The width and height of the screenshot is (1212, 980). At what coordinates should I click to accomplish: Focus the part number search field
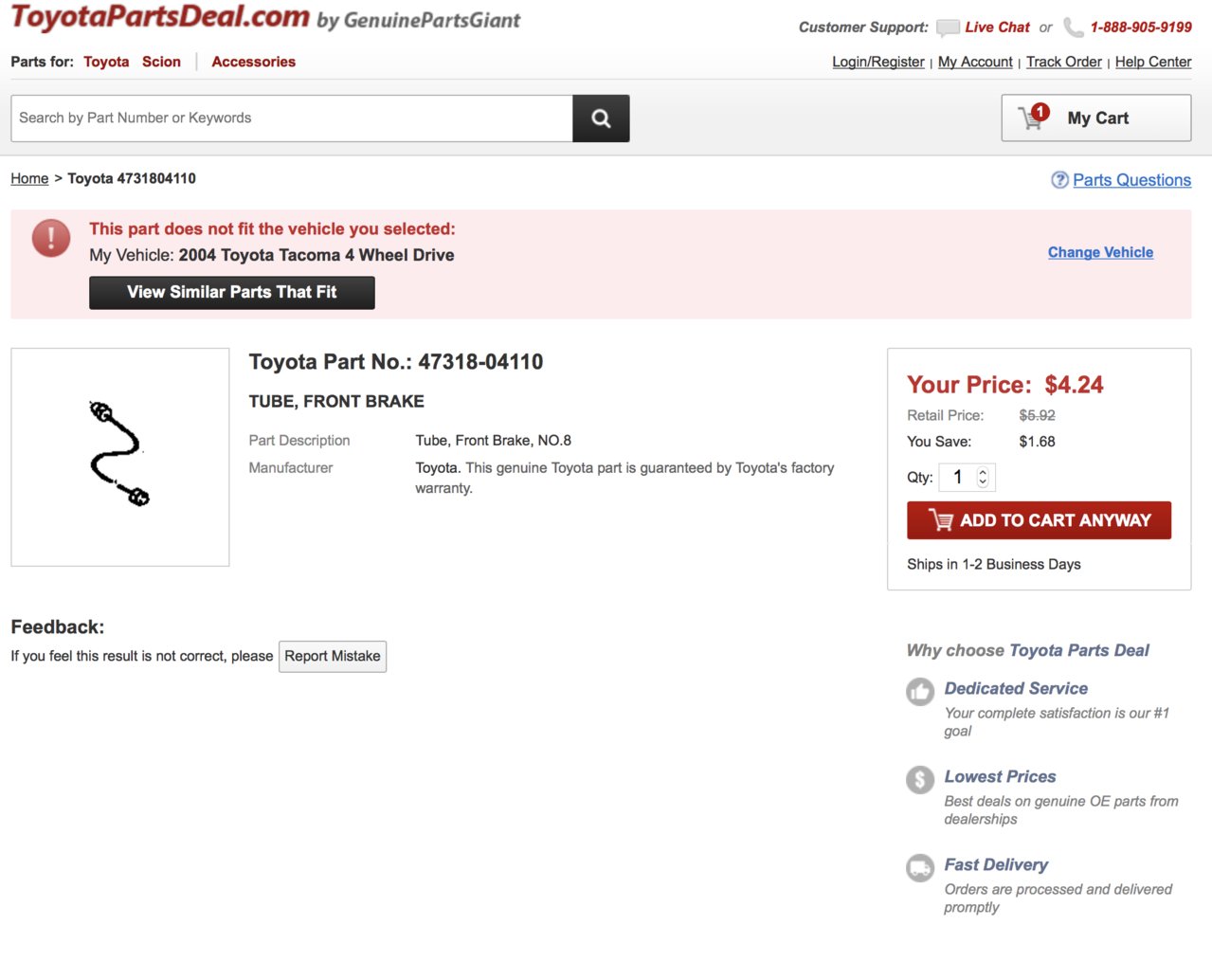(292, 118)
